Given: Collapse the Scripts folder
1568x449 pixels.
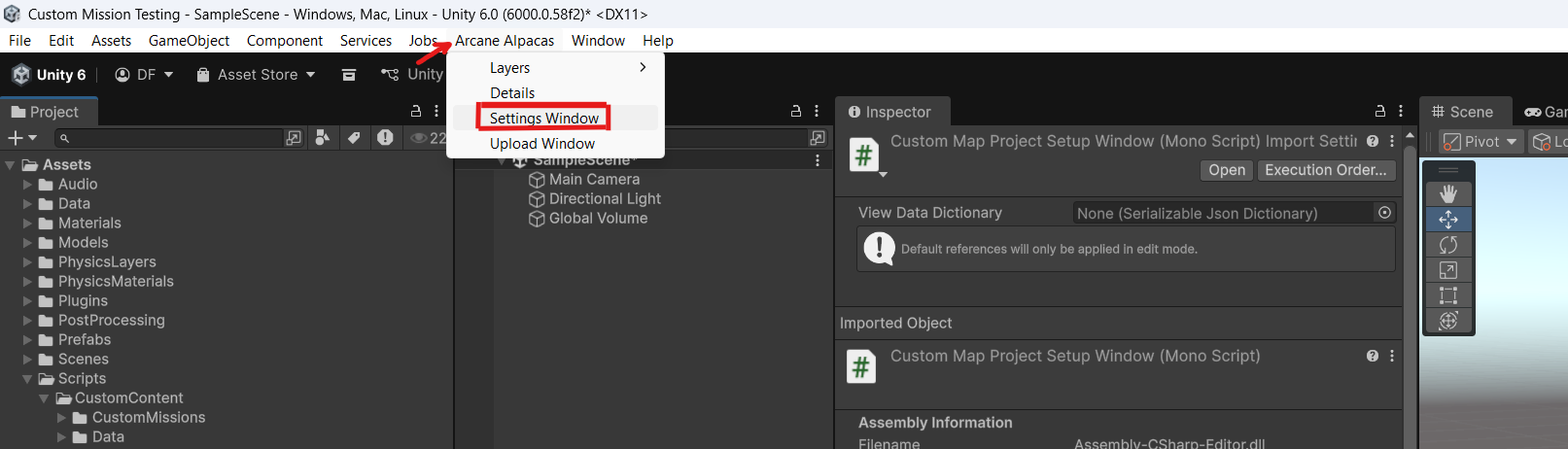Looking at the screenshot, I should (27, 379).
